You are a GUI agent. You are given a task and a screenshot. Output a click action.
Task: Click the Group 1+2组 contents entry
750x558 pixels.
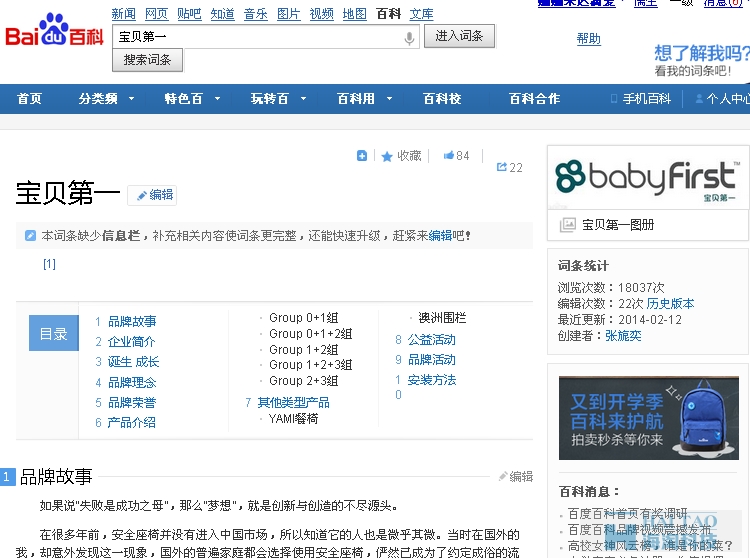304,350
